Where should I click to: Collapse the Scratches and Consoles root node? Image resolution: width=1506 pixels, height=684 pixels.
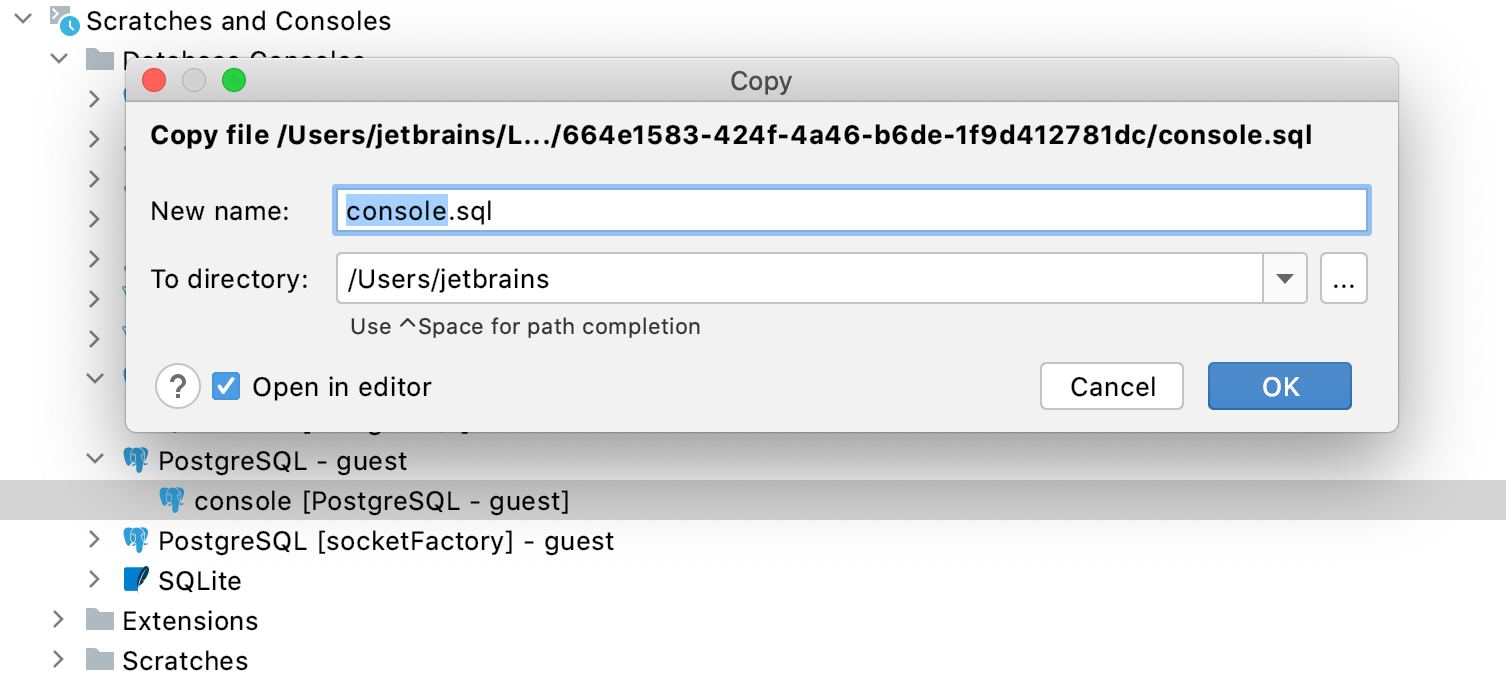tap(23, 17)
